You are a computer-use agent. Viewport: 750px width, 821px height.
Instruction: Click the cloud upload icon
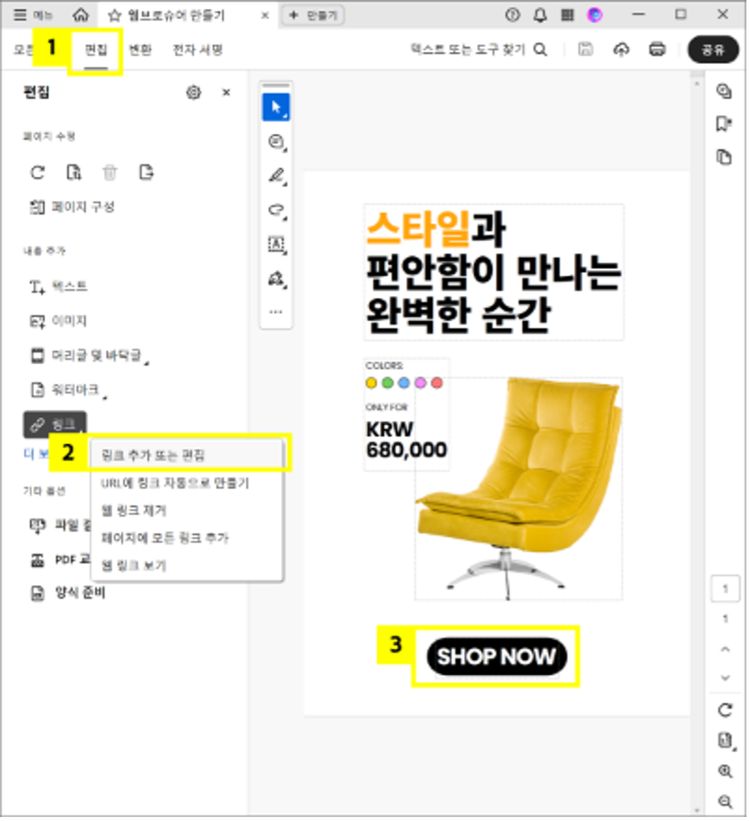coord(621,49)
